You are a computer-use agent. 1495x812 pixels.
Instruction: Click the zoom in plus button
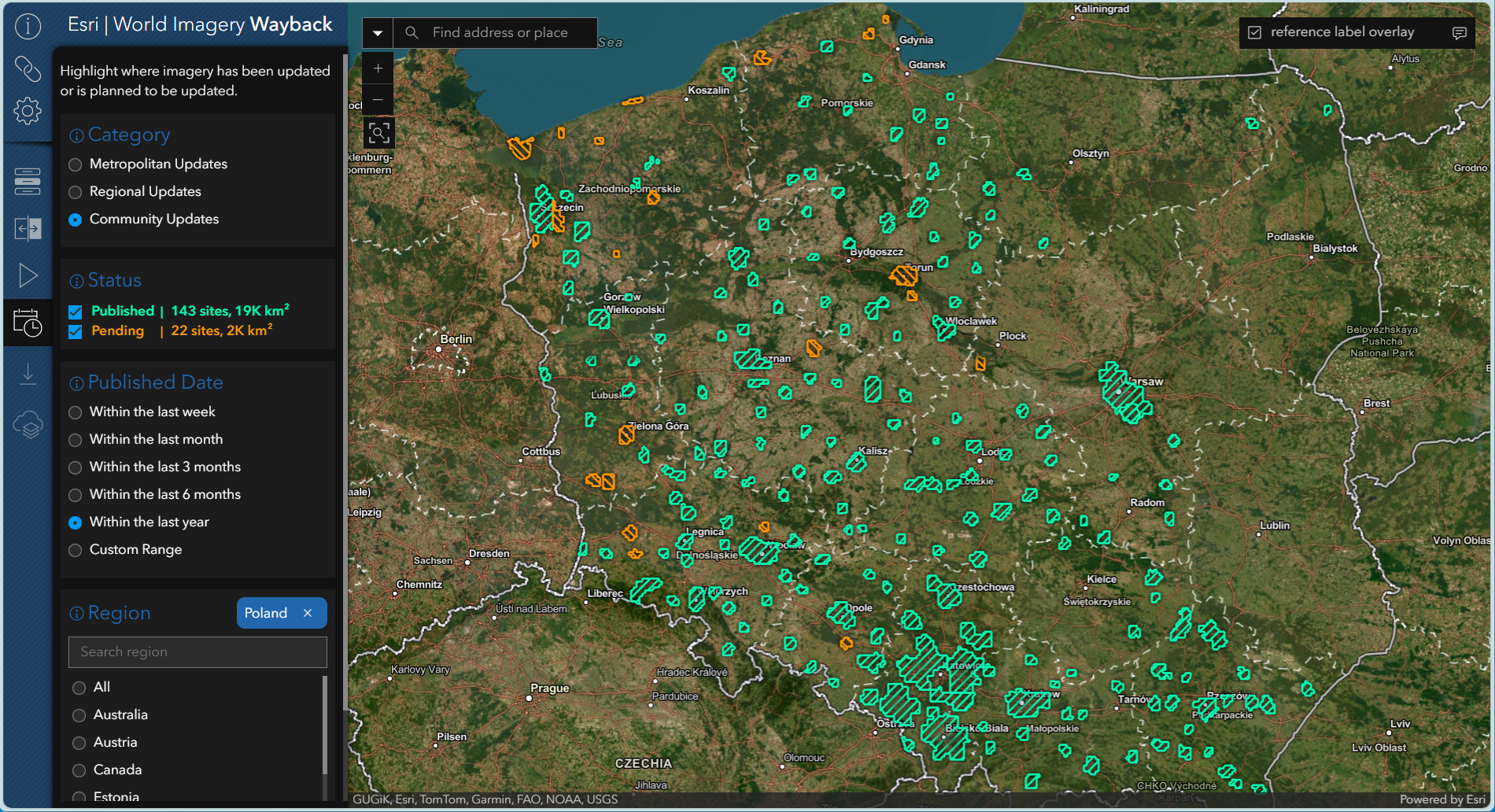pyautogui.click(x=378, y=68)
